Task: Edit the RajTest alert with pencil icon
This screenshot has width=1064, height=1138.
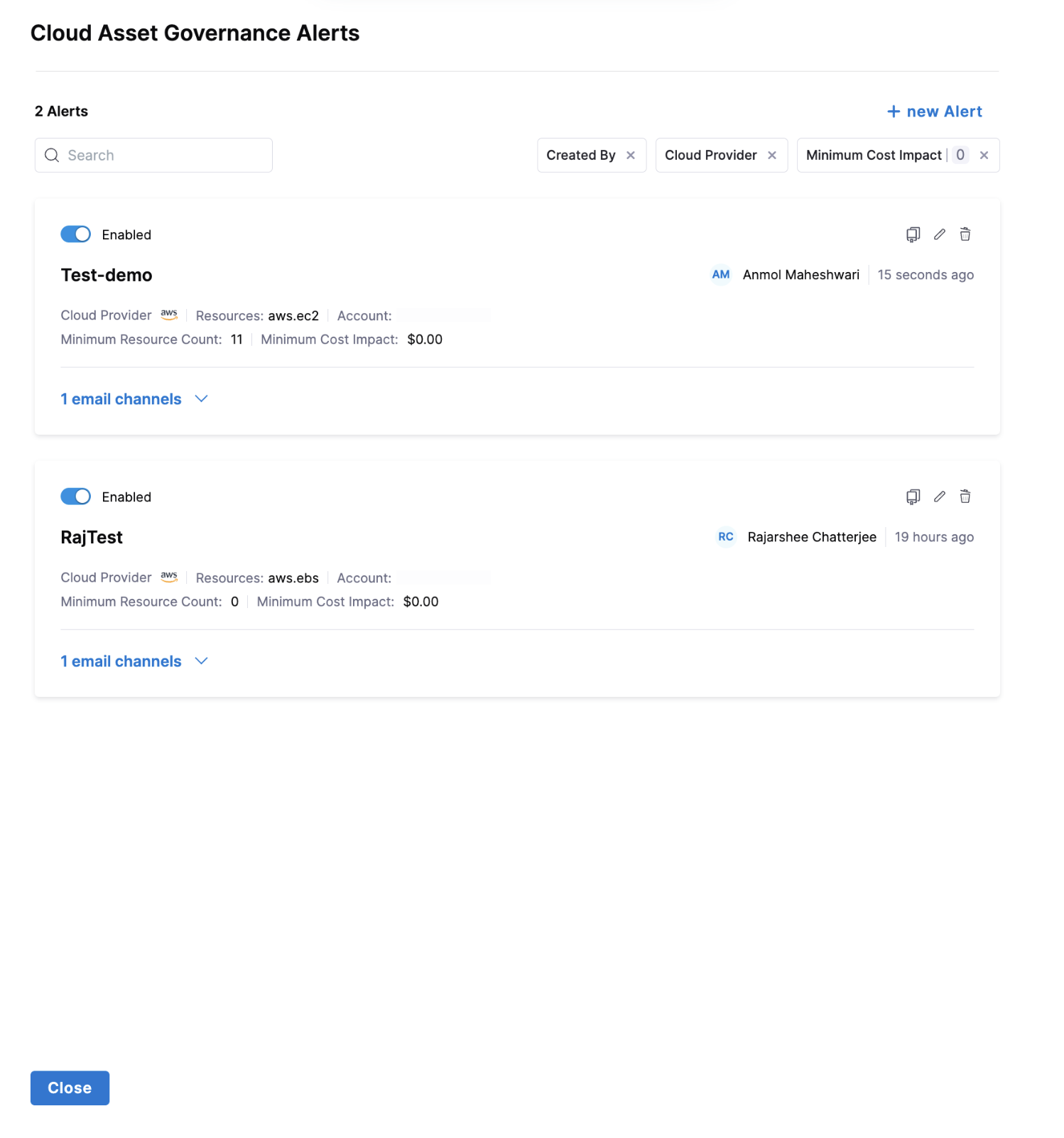Action: 939,497
